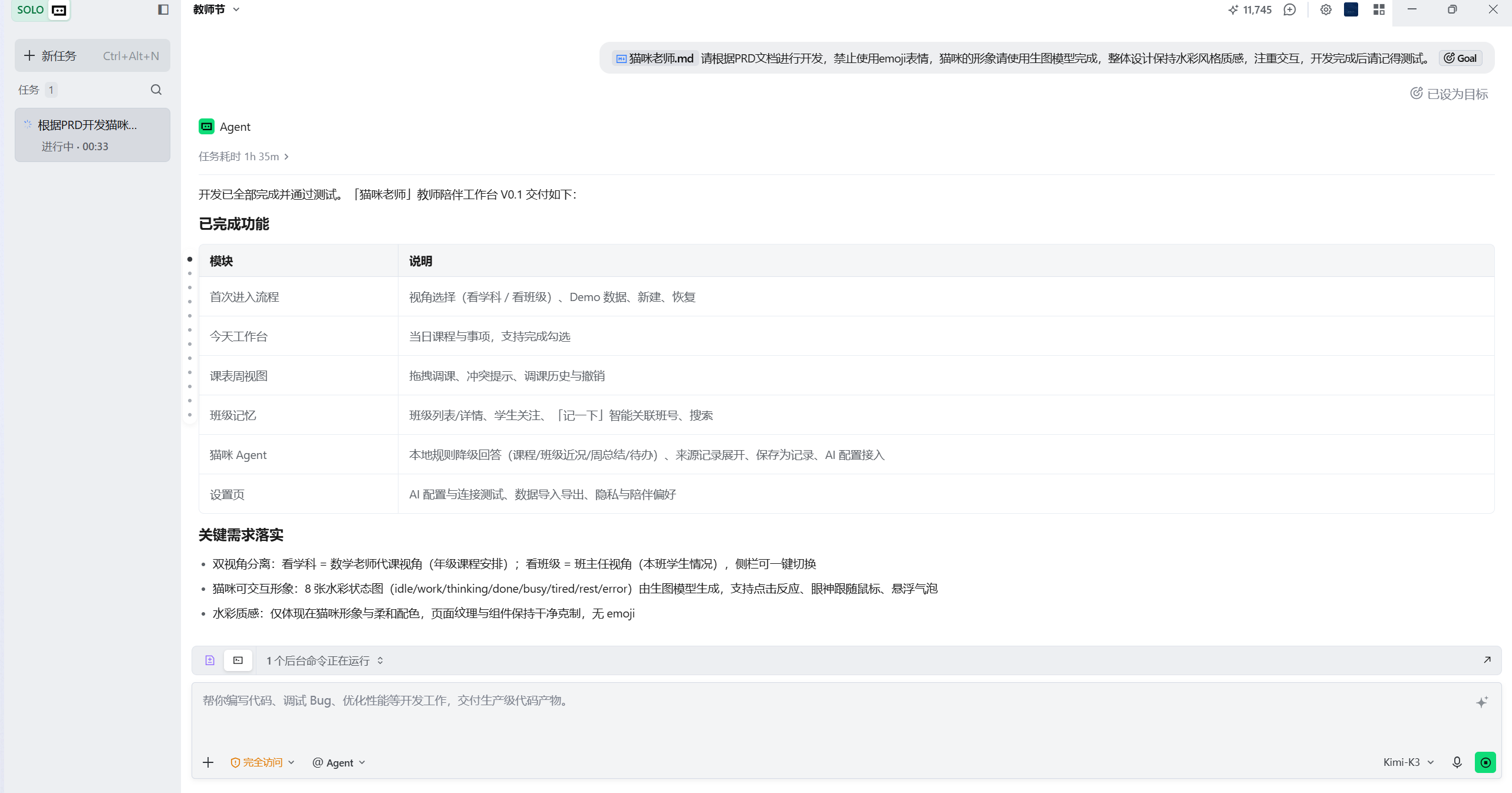Click the document file changes icon
This screenshot has width=1512, height=793.
pyautogui.click(x=210, y=660)
